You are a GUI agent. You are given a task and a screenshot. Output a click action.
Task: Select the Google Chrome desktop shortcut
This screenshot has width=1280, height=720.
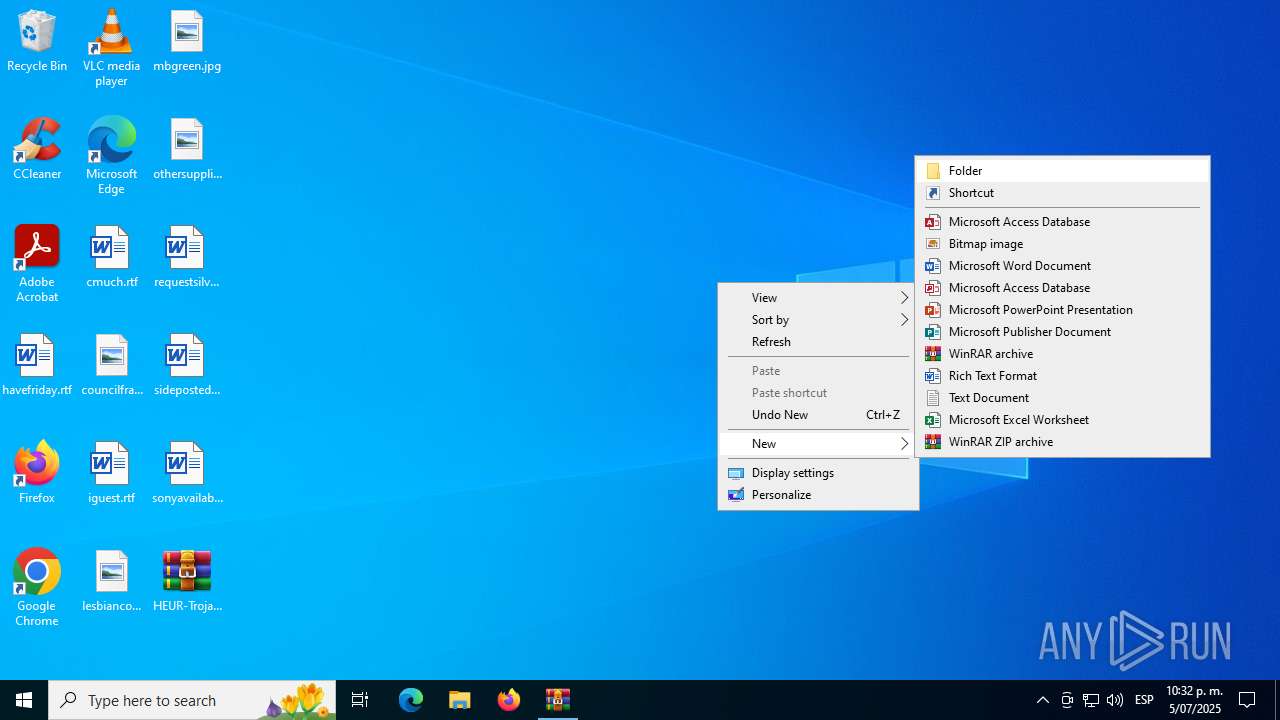[37, 588]
